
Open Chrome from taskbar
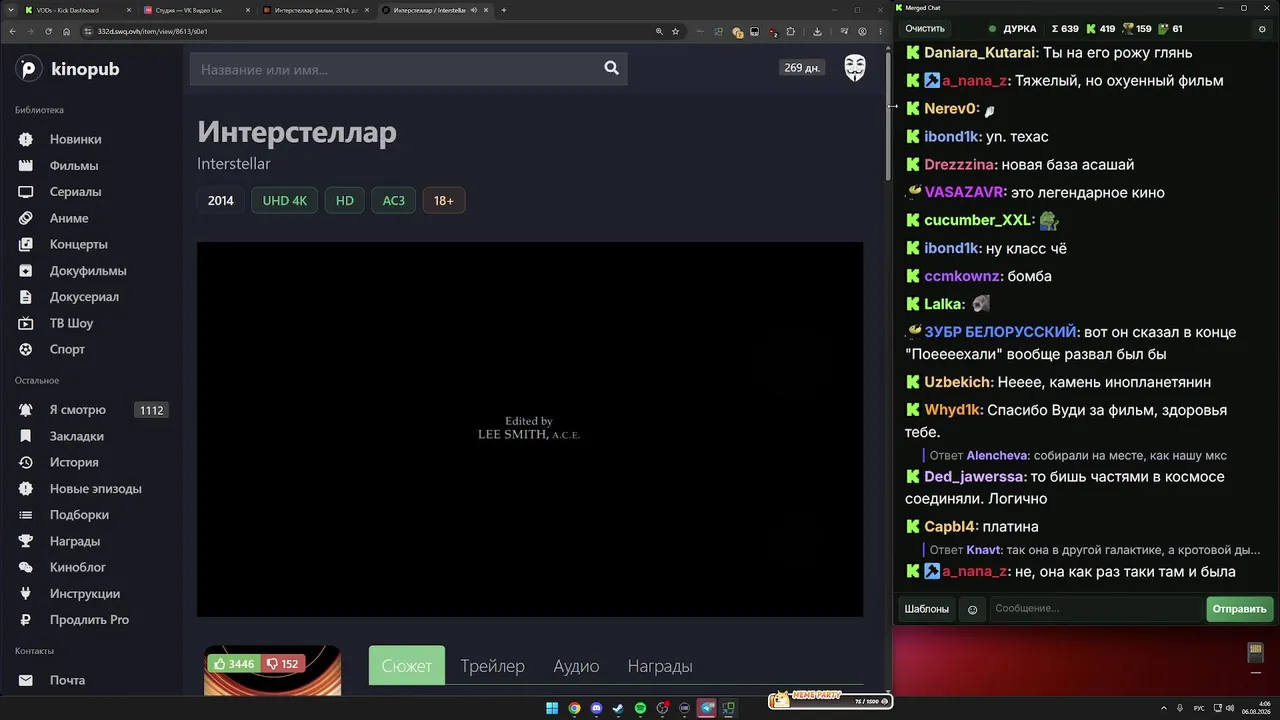pos(574,709)
